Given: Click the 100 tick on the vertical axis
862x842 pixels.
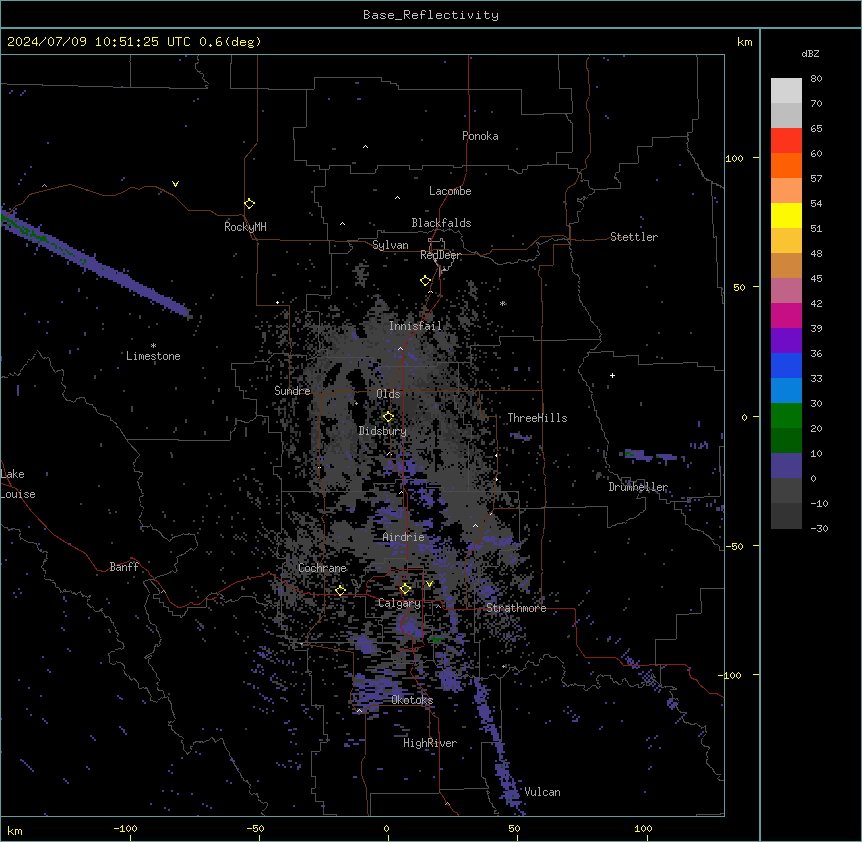Looking at the screenshot, I should click(734, 158).
